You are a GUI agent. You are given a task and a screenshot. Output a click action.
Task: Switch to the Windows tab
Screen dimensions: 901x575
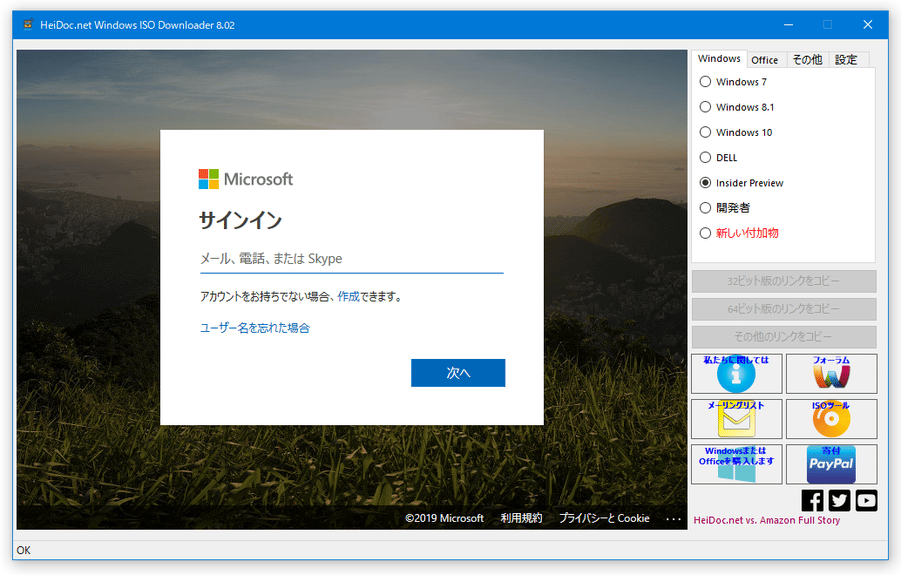pyautogui.click(x=719, y=59)
